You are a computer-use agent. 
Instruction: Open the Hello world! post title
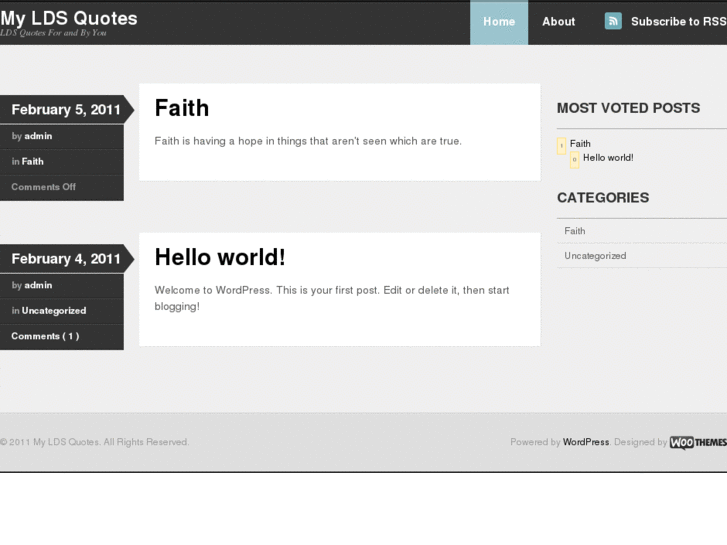click(x=220, y=257)
